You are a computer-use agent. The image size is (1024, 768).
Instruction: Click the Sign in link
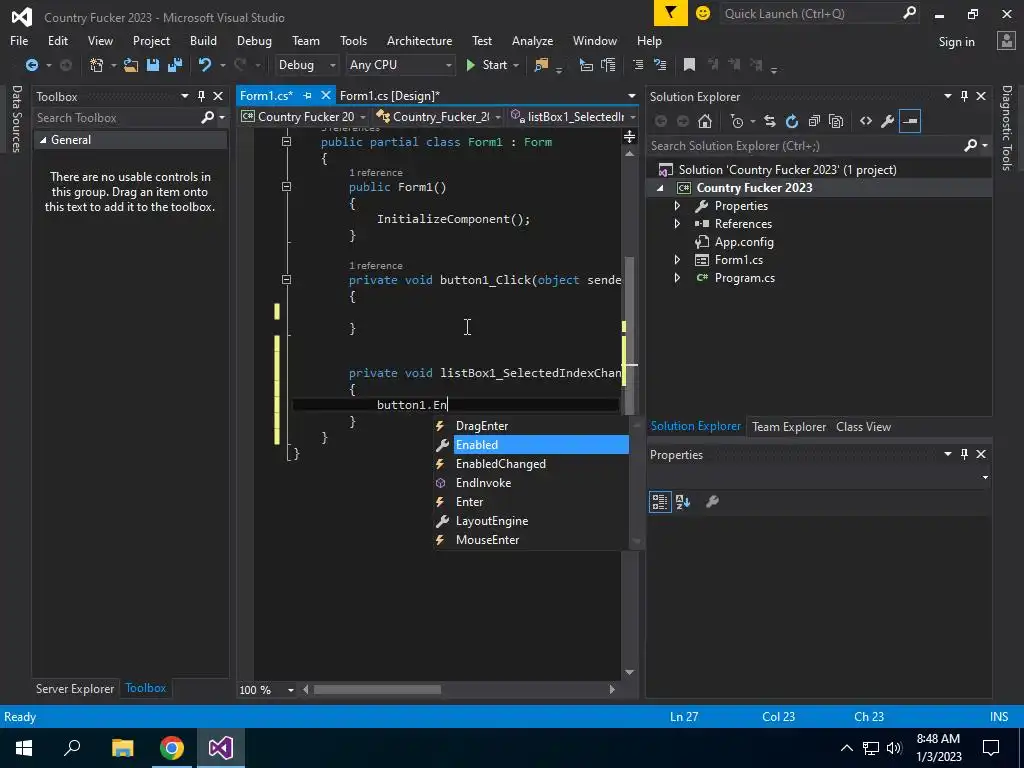[x=956, y=42]
